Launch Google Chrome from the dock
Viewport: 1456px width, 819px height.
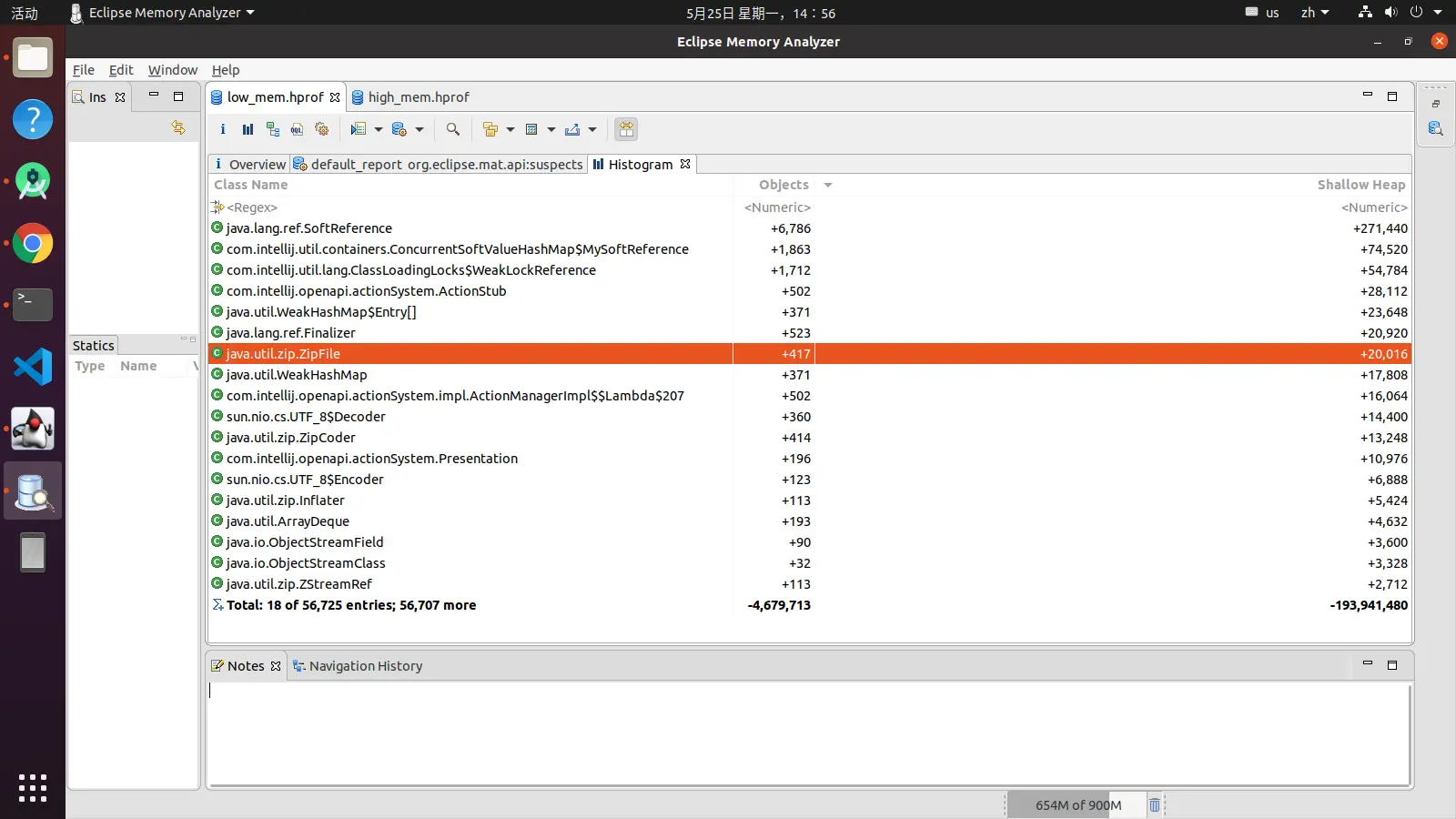point(33,243)
